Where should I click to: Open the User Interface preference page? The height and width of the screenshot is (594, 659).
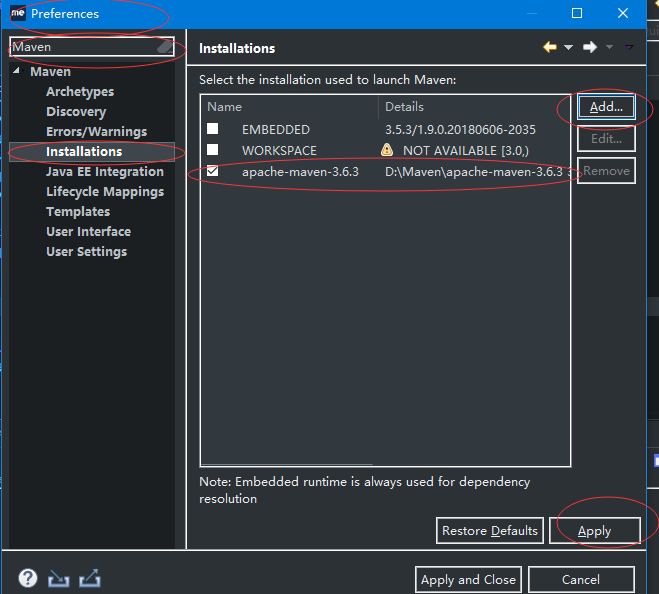click(x=89, y=232)
